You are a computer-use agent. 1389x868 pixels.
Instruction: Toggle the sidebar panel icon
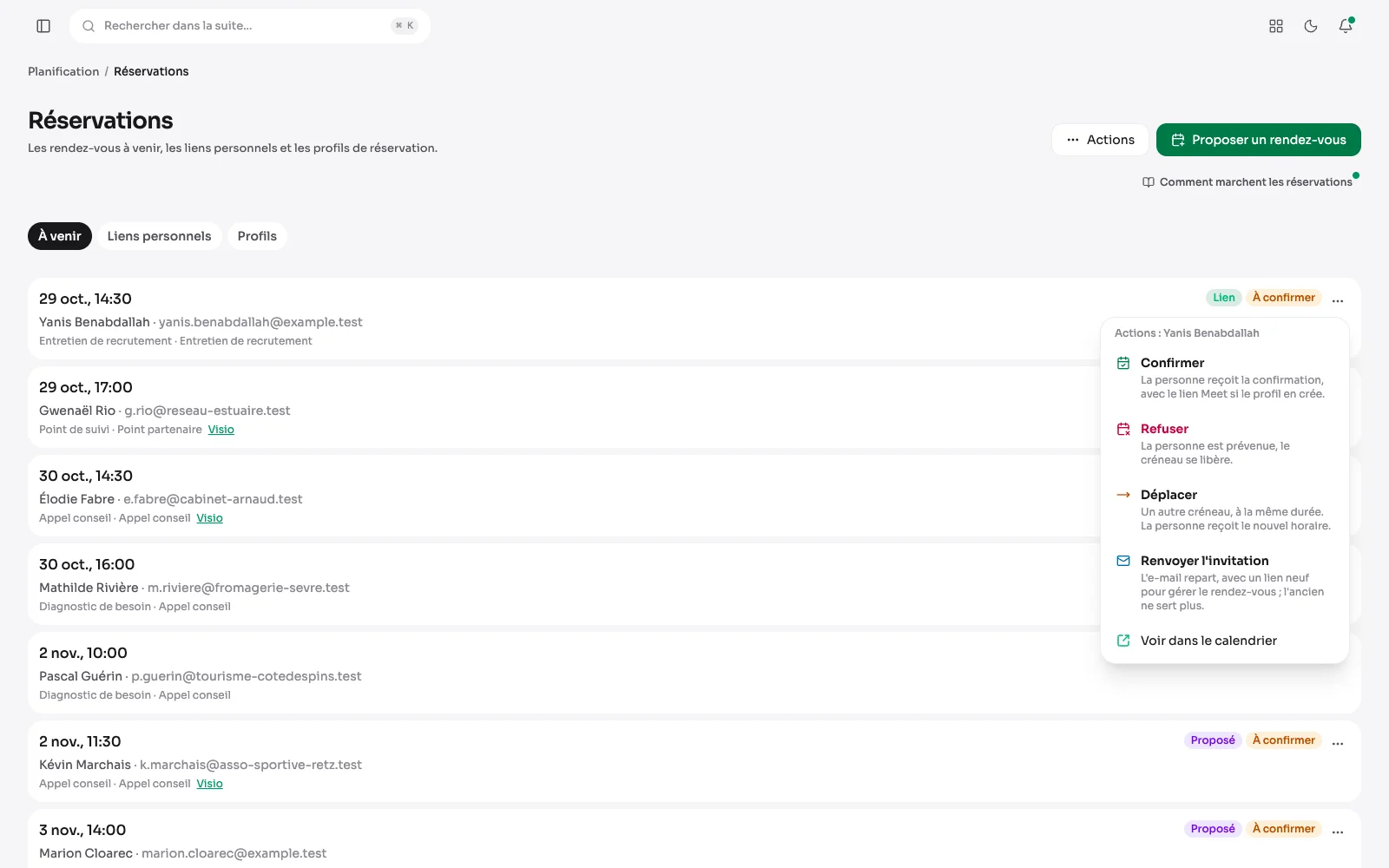pyautogui.click(x=43, y=26)
